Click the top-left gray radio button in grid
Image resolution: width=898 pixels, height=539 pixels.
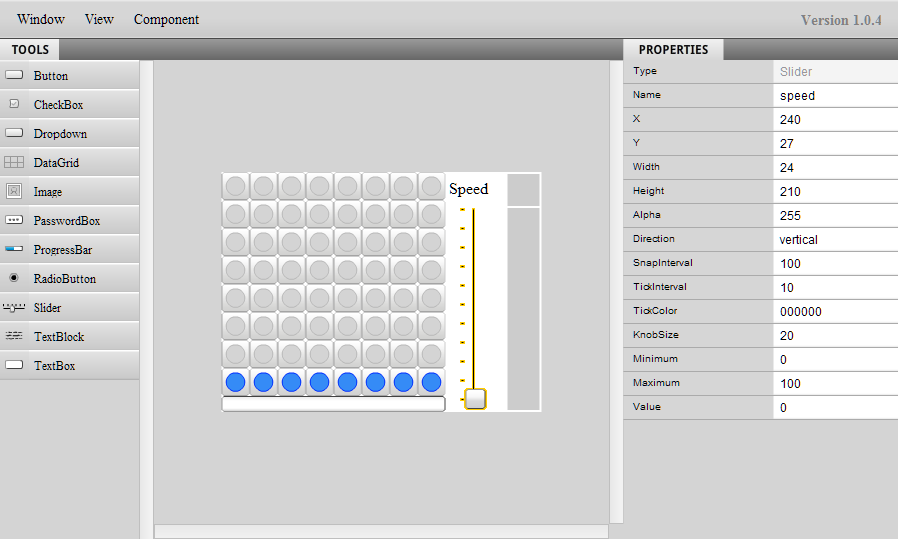pyautogui.click(x=235, y=186)
